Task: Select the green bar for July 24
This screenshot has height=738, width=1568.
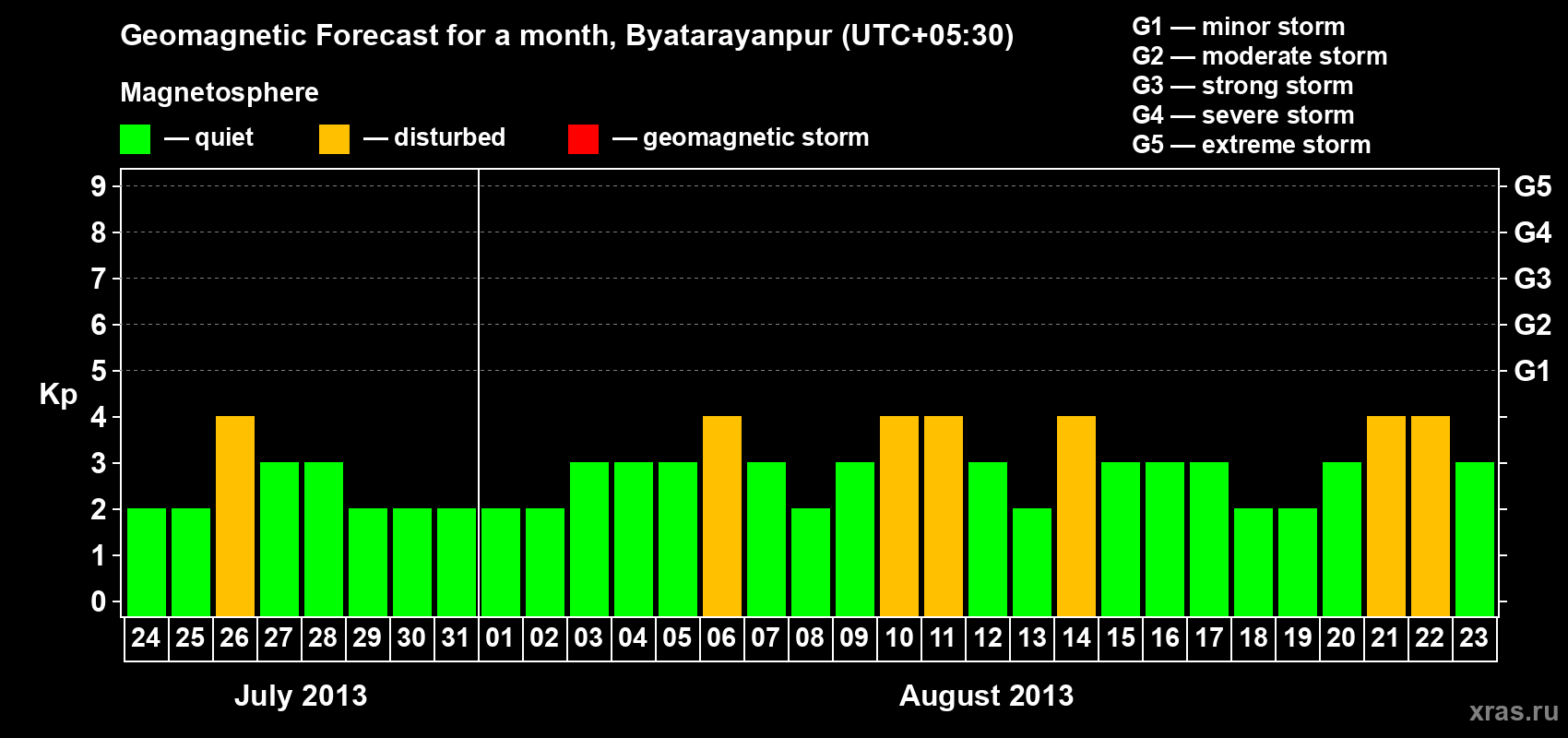Action: point(147,562)
